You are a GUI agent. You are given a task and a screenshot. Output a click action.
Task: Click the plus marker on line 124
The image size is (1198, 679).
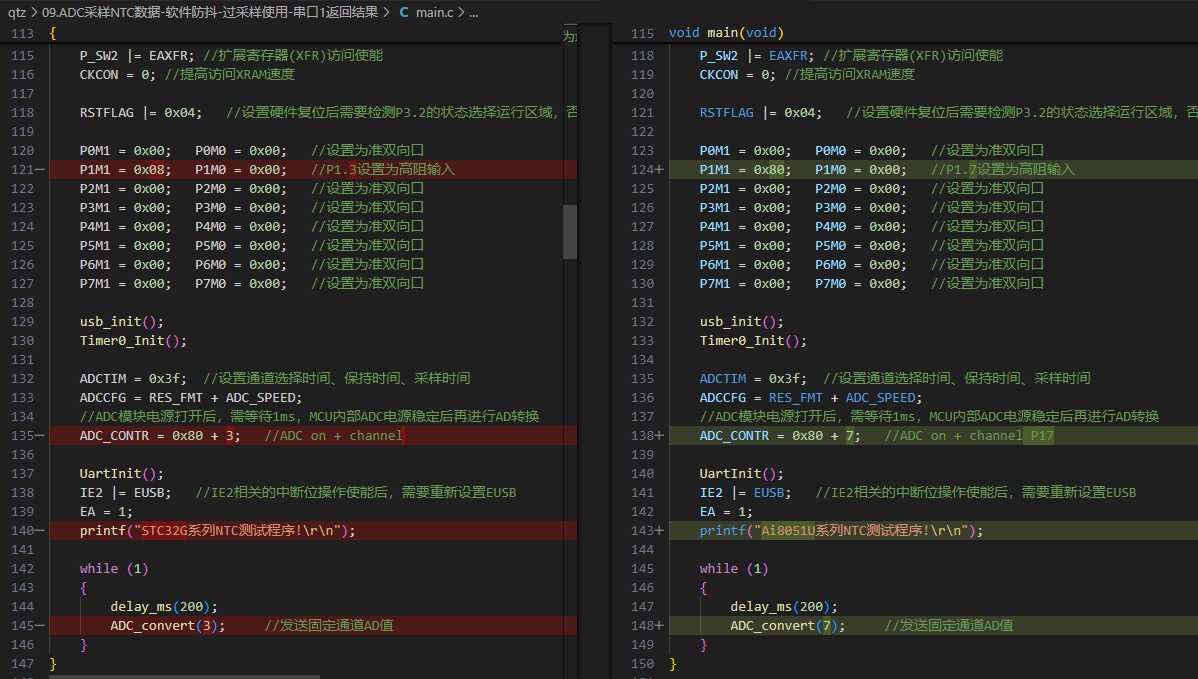[x=659, y=170]
